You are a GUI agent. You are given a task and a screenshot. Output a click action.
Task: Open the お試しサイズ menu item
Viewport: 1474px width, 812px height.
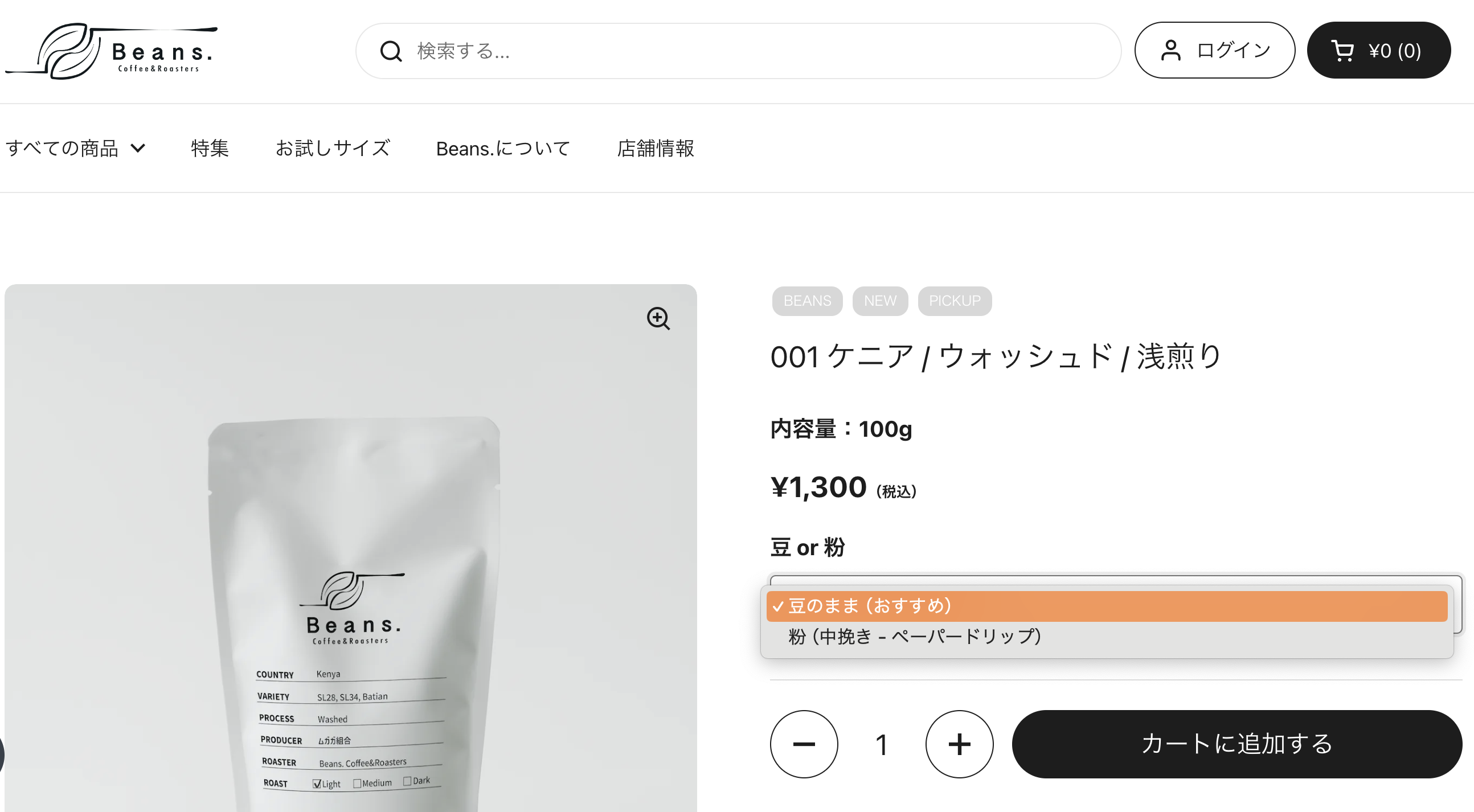pyautogui.click(x=333, y=148)
